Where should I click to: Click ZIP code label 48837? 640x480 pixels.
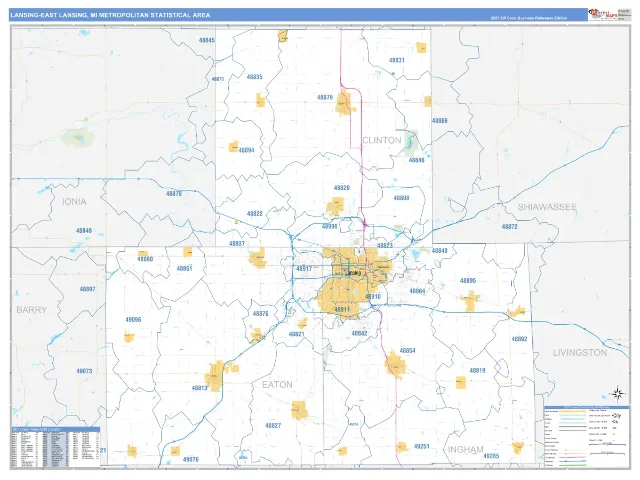[237, 244]
